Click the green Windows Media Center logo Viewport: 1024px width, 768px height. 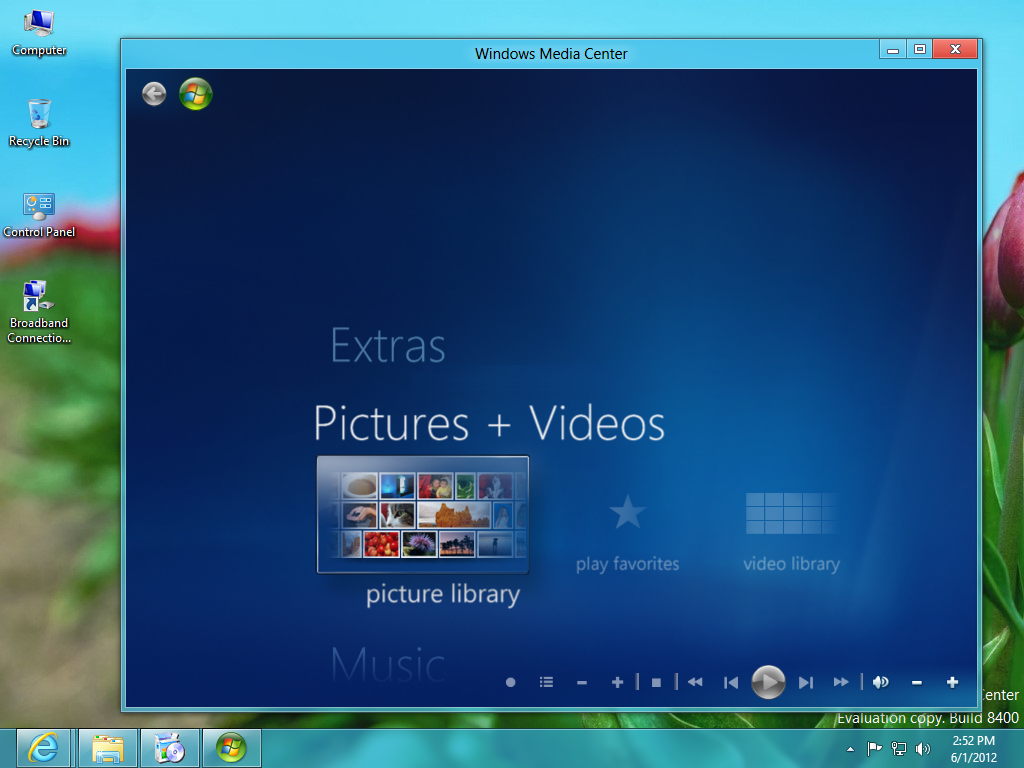(195, 94)
